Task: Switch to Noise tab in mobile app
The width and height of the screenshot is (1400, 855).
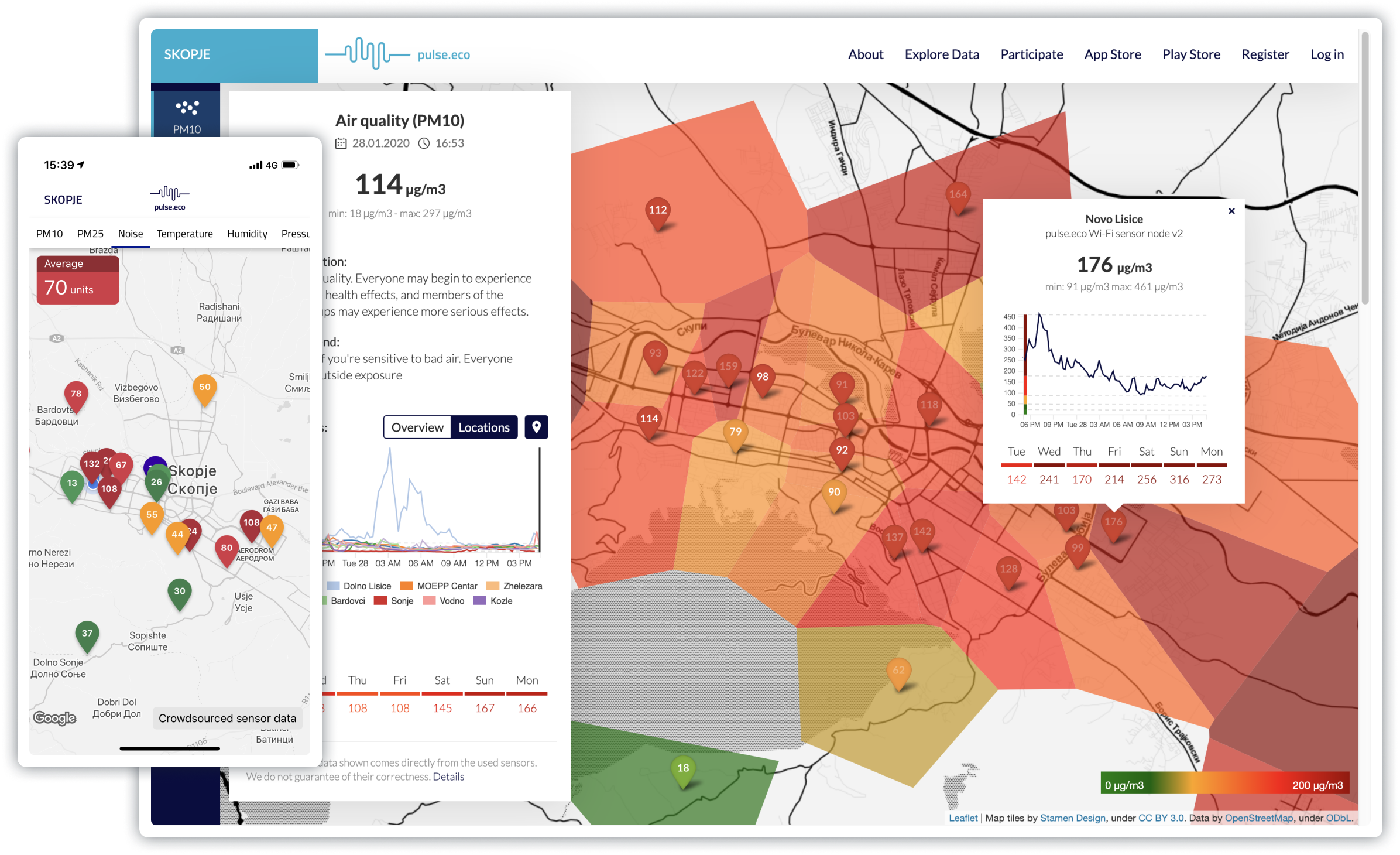Action: 130,234
